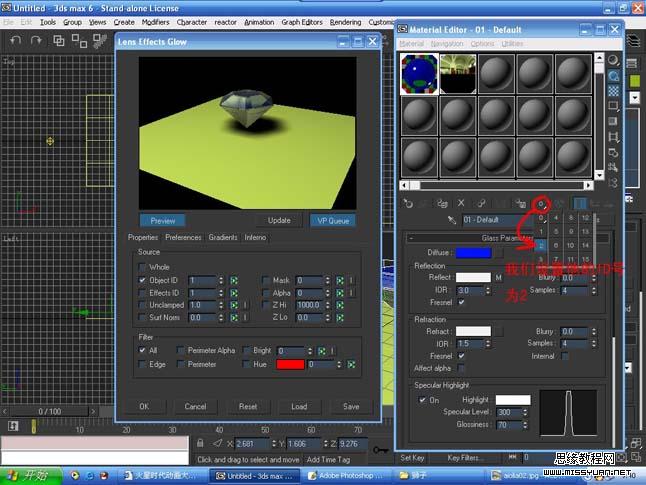The image size is (646, 485).
Task: Click the Glossiness spinner arrows
Action: point(525,425)
